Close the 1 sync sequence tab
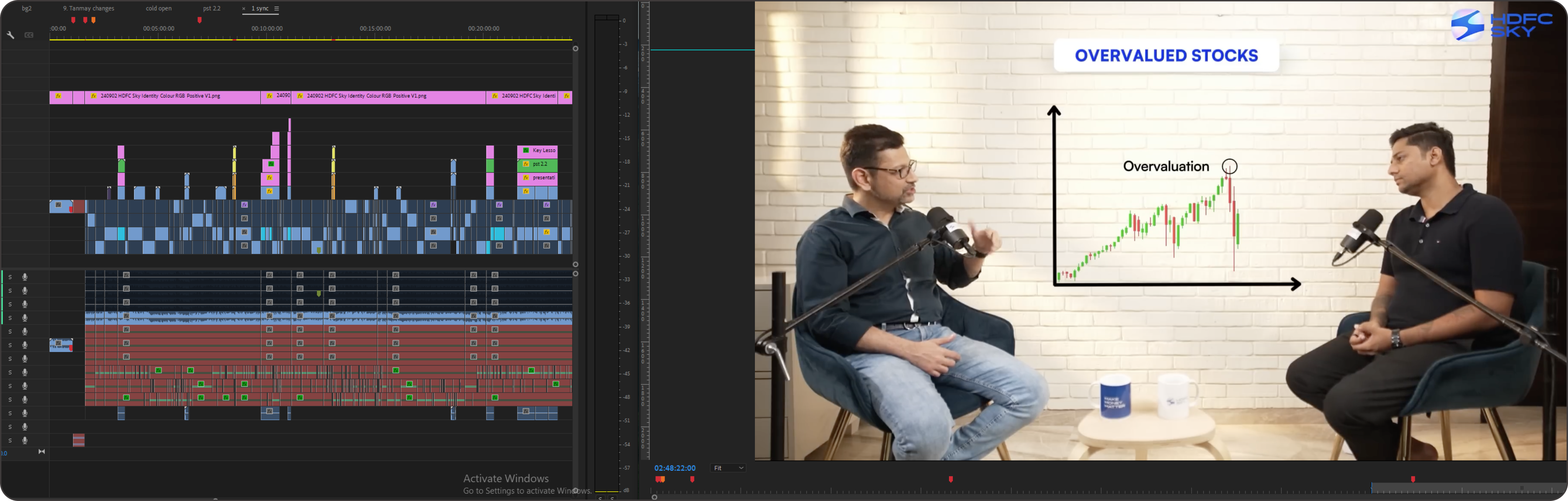This screenshot has height=501, width=1568. point(244,8)
